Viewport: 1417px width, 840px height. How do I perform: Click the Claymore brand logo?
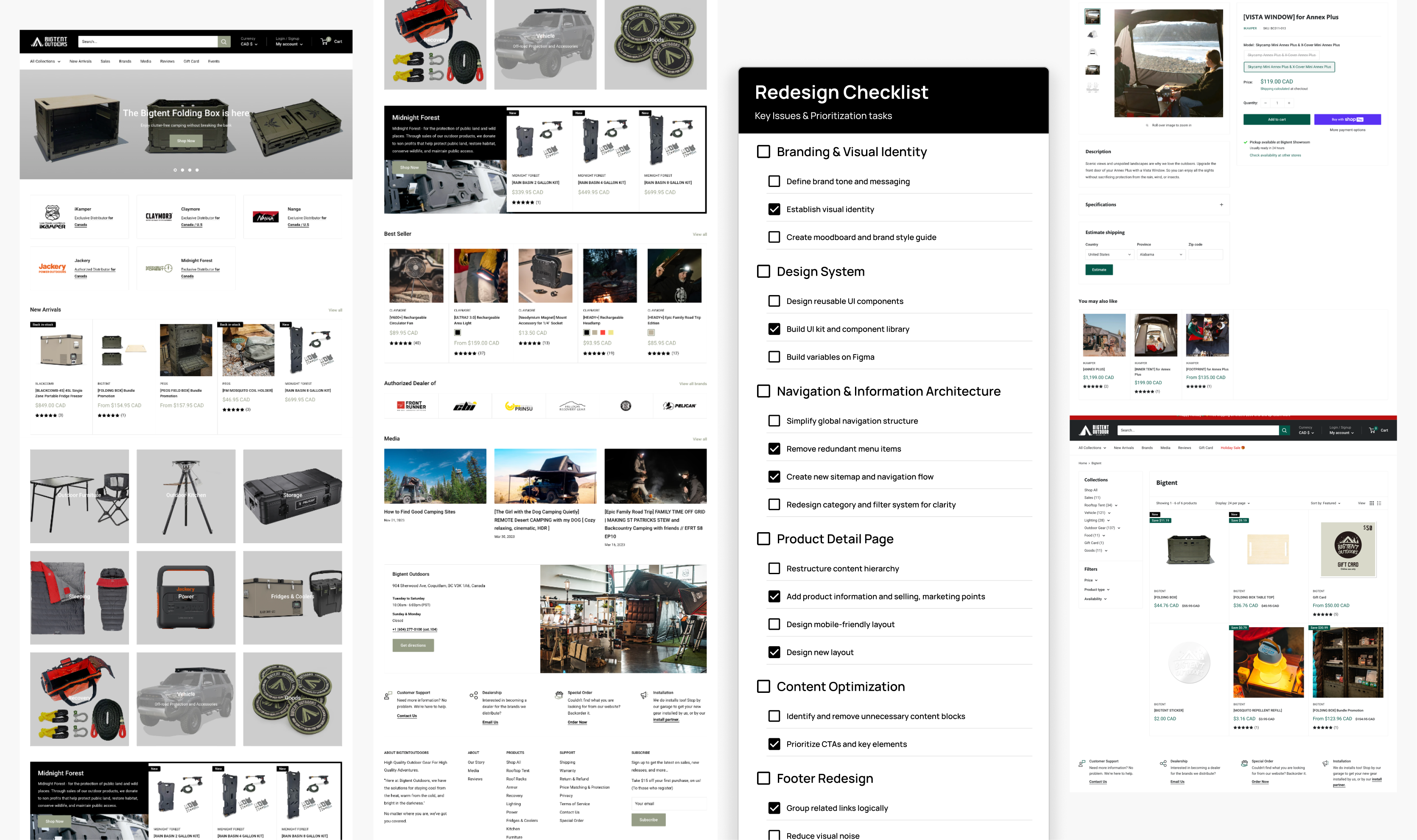[x=159, y=217]
